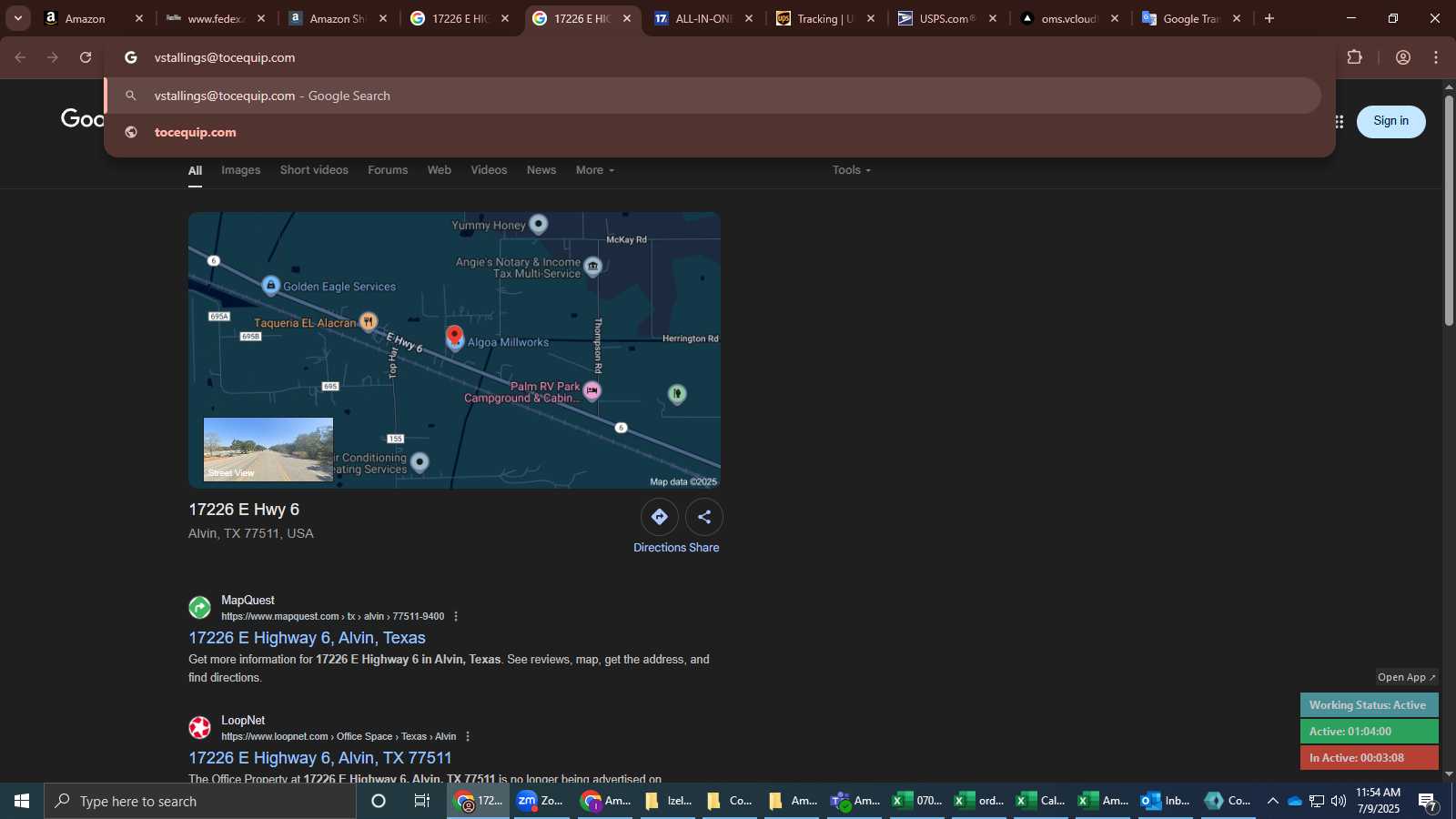This screenshot has width=1456, height=819.
Task: Open a new browser tab with plus
Action: pyautogui.click(x=1269, y=18)
